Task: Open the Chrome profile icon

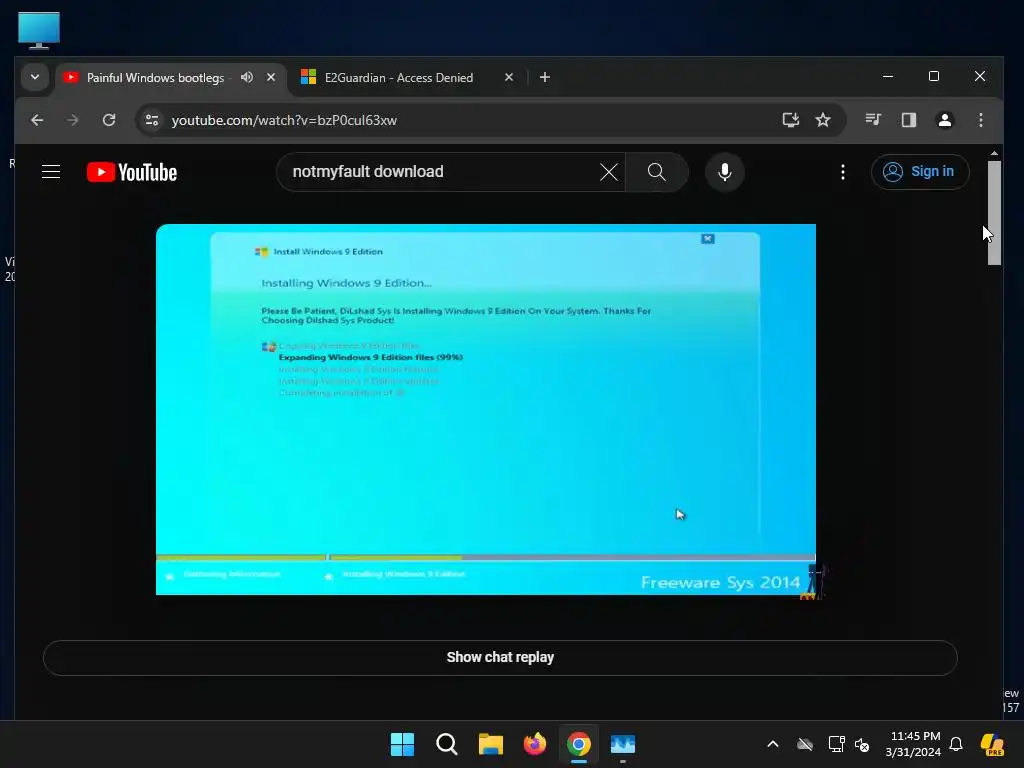Action: click(944, 120)
